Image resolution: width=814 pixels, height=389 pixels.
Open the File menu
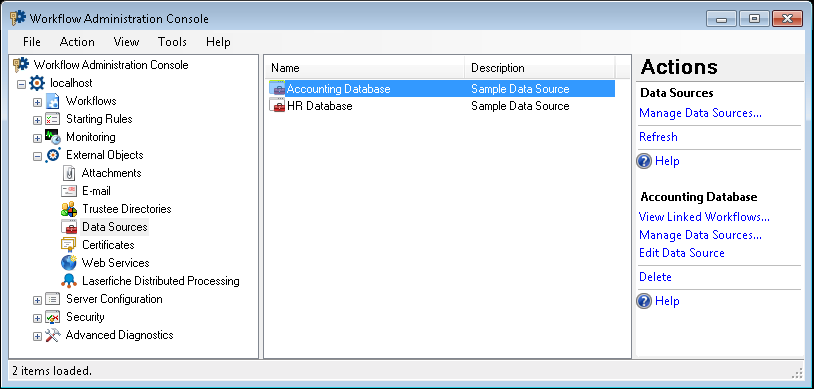click(32, 42)
